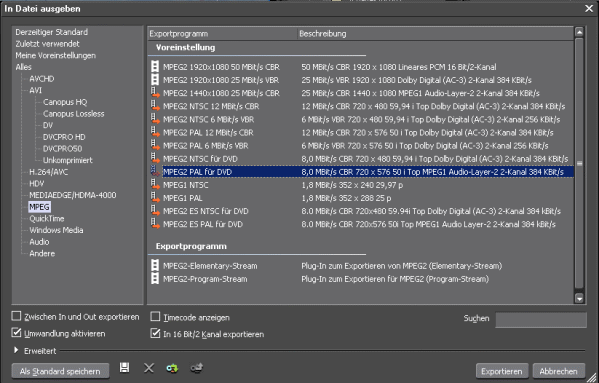Select Alles in category tree
Image resolution: width=599 pixels, height=383 pixels.
coord(23,67)
